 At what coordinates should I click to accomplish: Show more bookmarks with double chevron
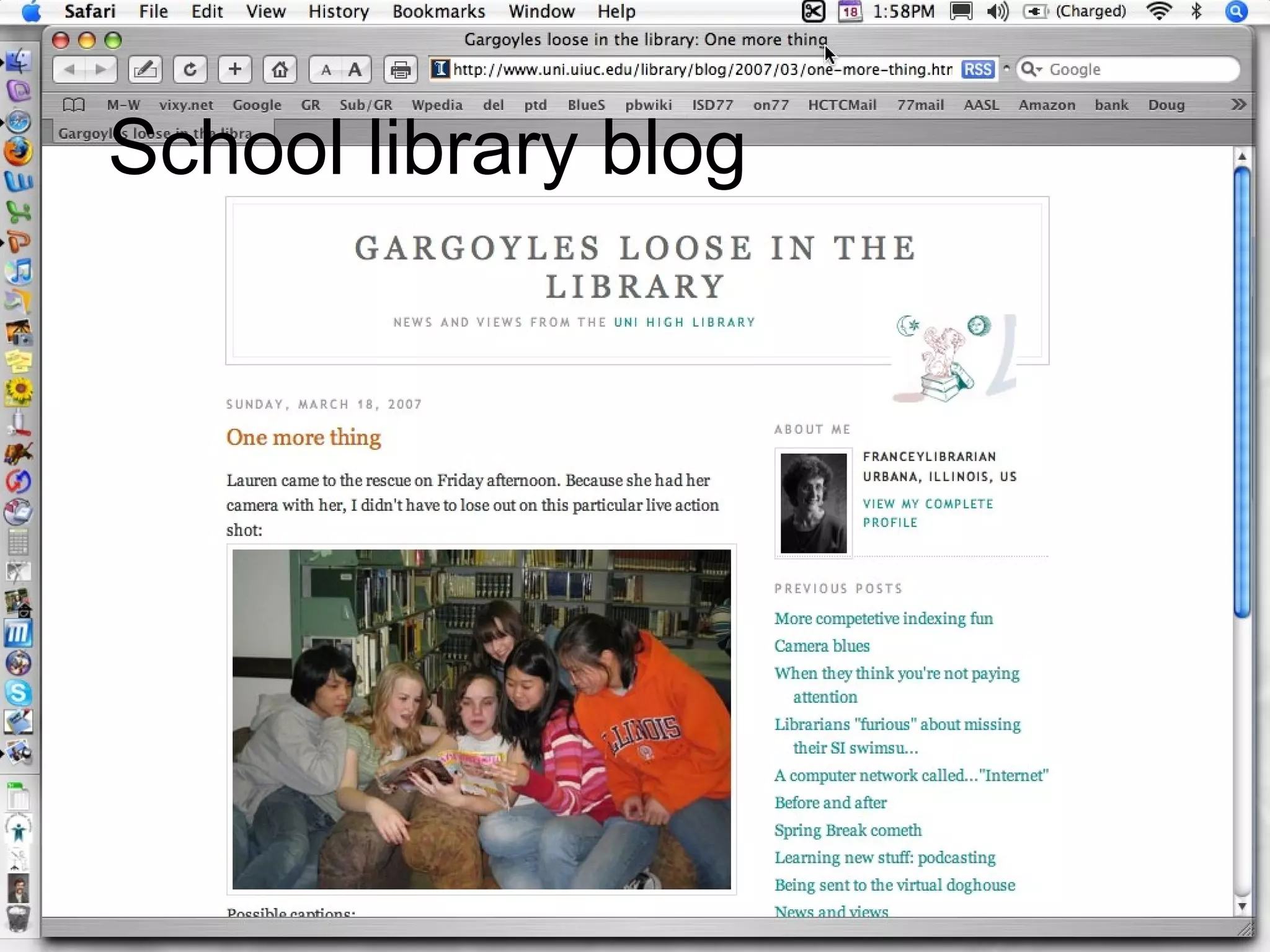[x=1238, y=105]
